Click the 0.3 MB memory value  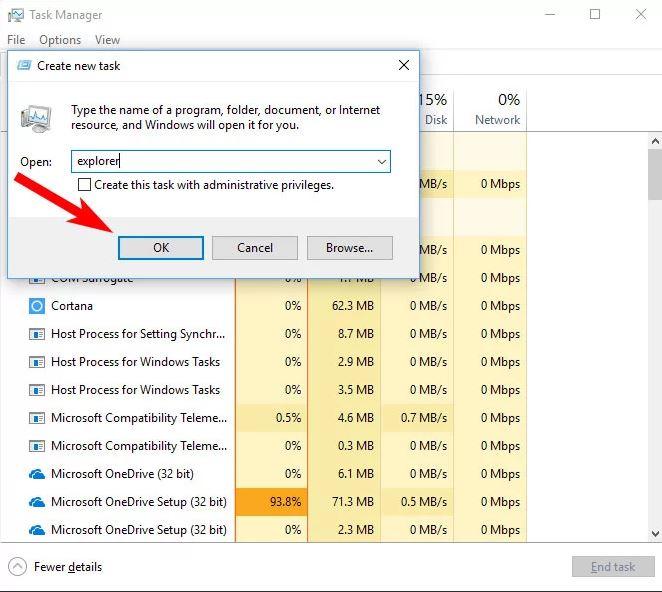(x=355, y=446)
